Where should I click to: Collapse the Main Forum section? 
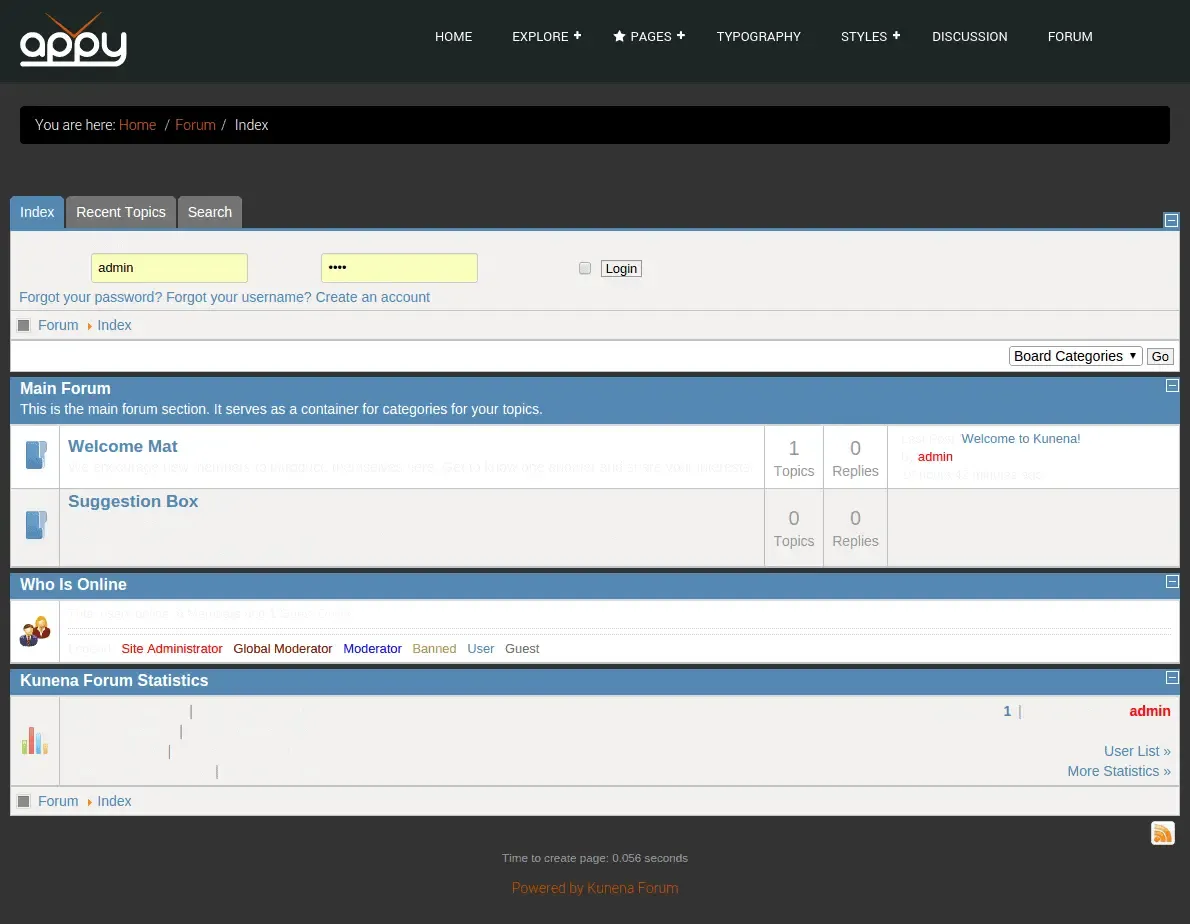(1172, 385)
